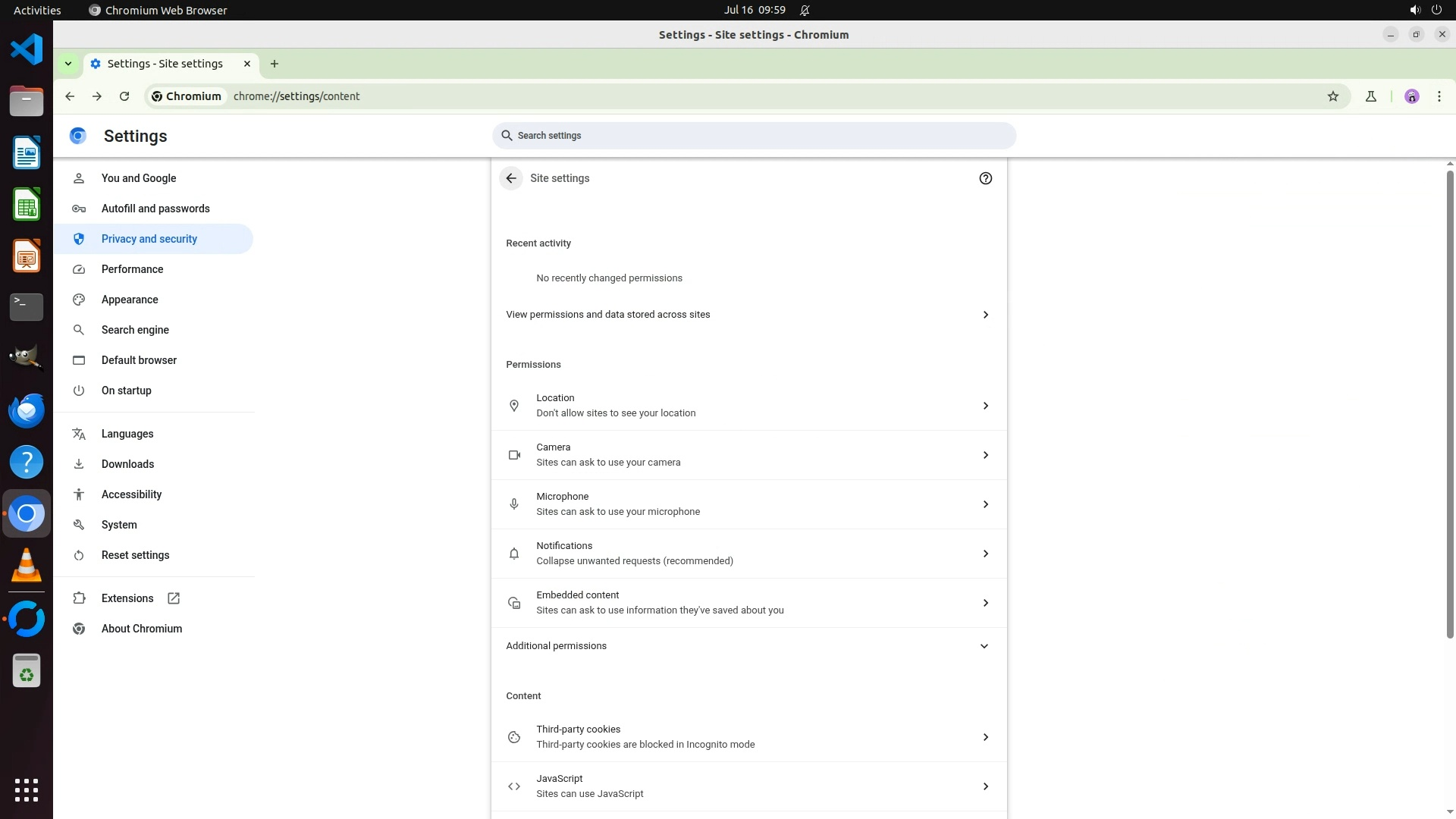Image resolution: width=1456 pixels, height=819 pixels.
Task: Click the reload page icon
Action: pos(124,96)
